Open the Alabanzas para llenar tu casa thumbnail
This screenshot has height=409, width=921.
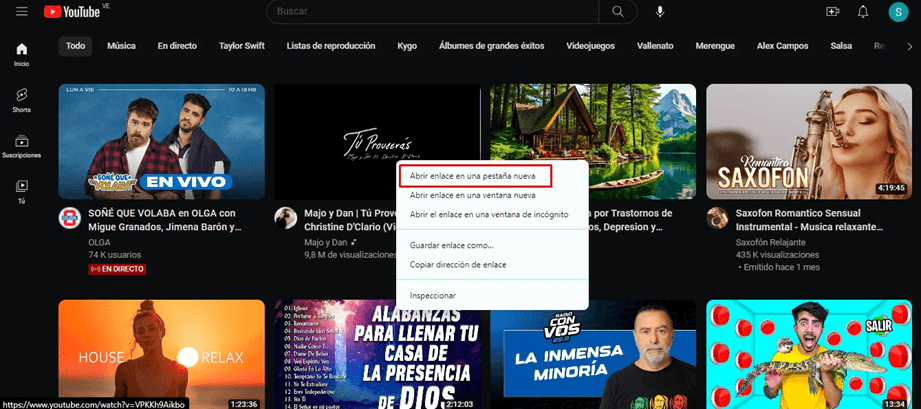pyautogui.click(x=377, y=354)
